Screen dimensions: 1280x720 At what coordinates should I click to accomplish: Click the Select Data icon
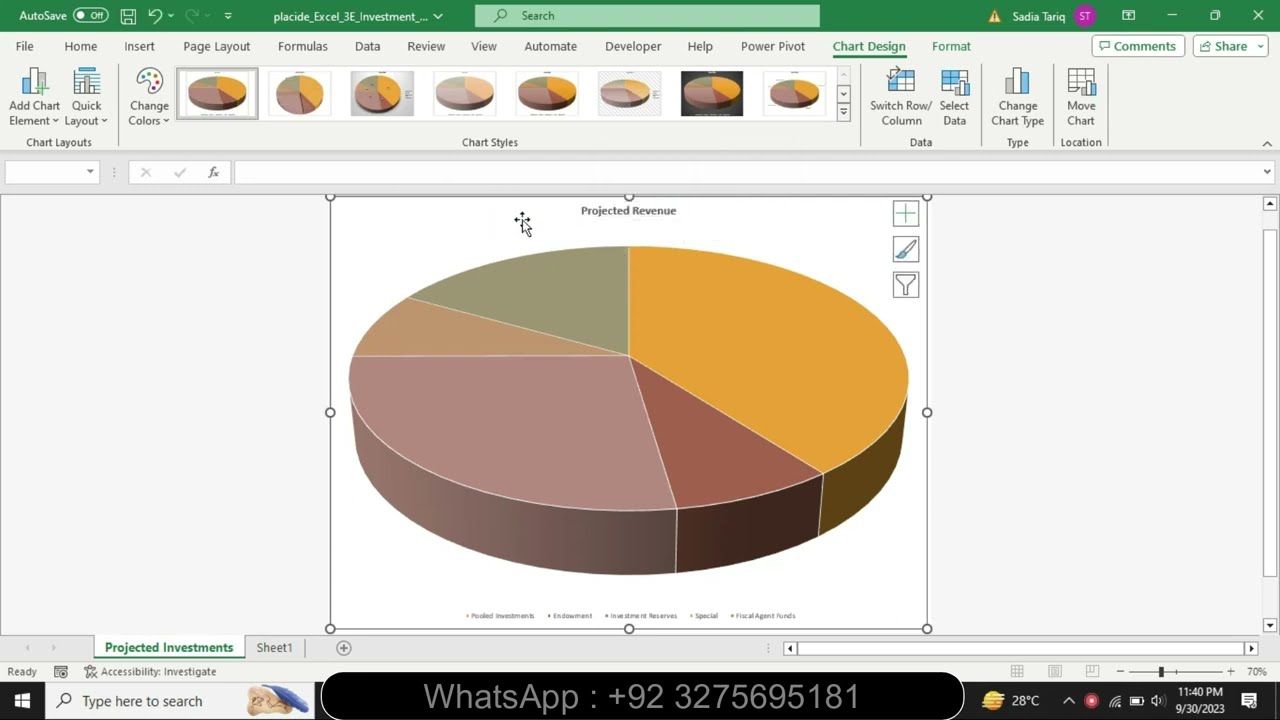coord(955,98)
